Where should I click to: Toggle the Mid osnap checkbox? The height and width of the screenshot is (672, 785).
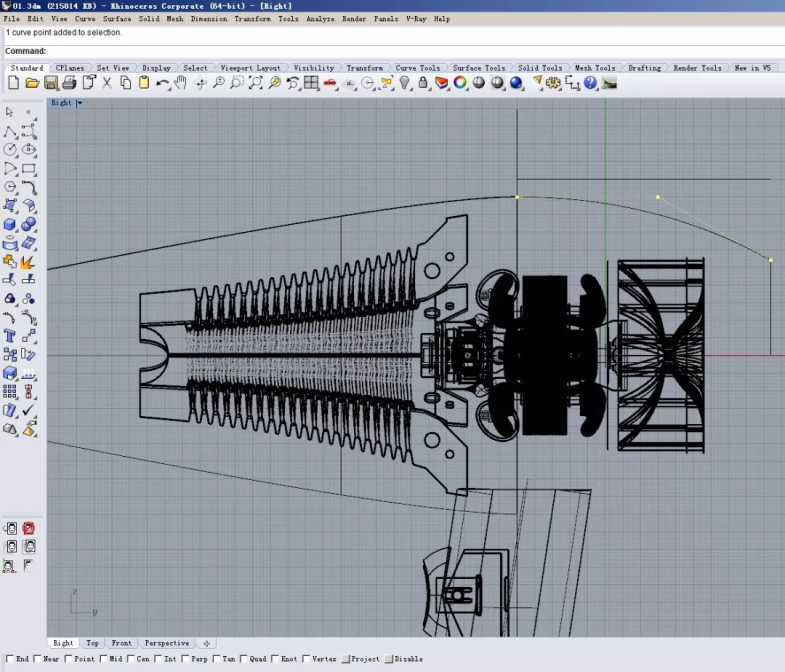tap(104, 659)
